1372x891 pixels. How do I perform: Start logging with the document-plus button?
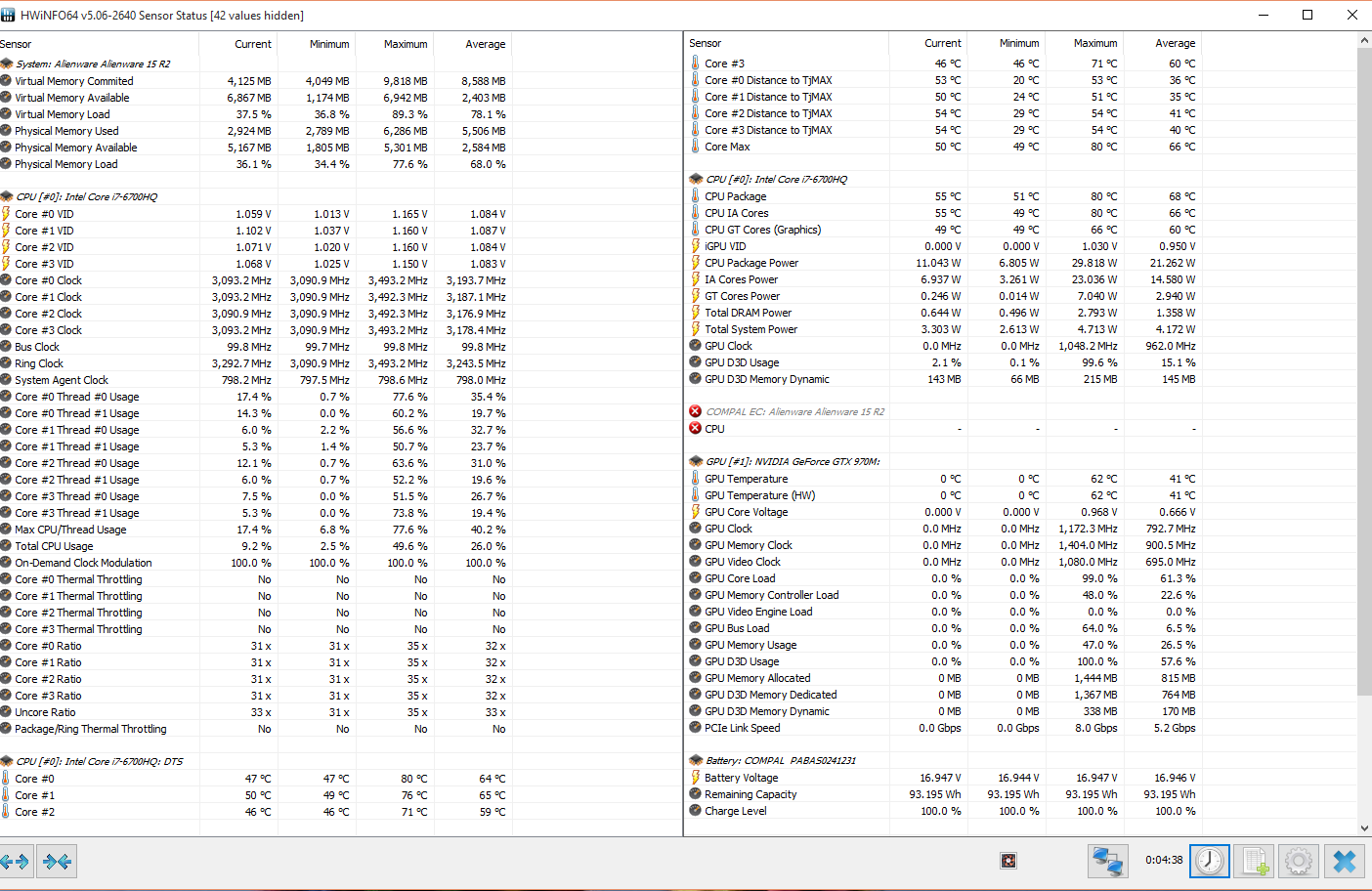click(x=1254, y=861)
